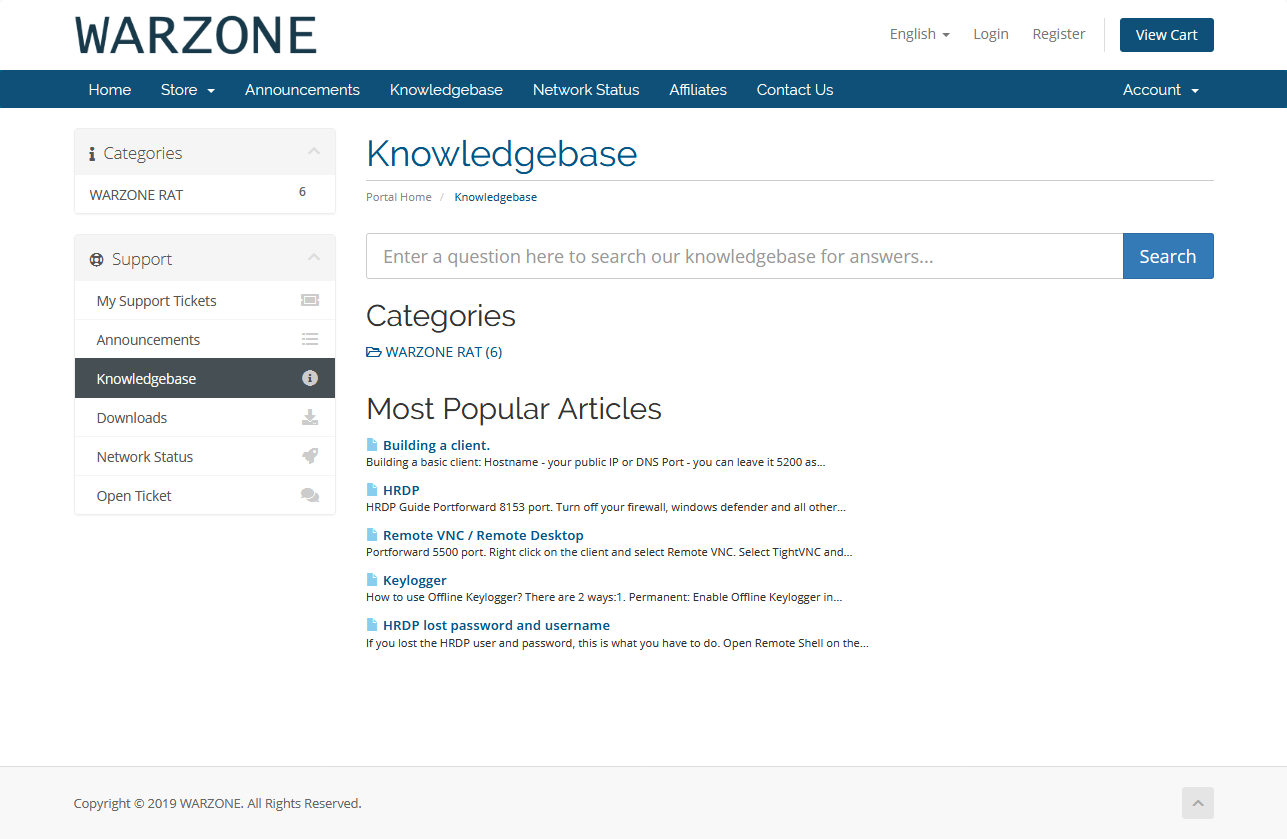
Task: Collapse the Categories sidebar panel
Action: coord(314,152)
